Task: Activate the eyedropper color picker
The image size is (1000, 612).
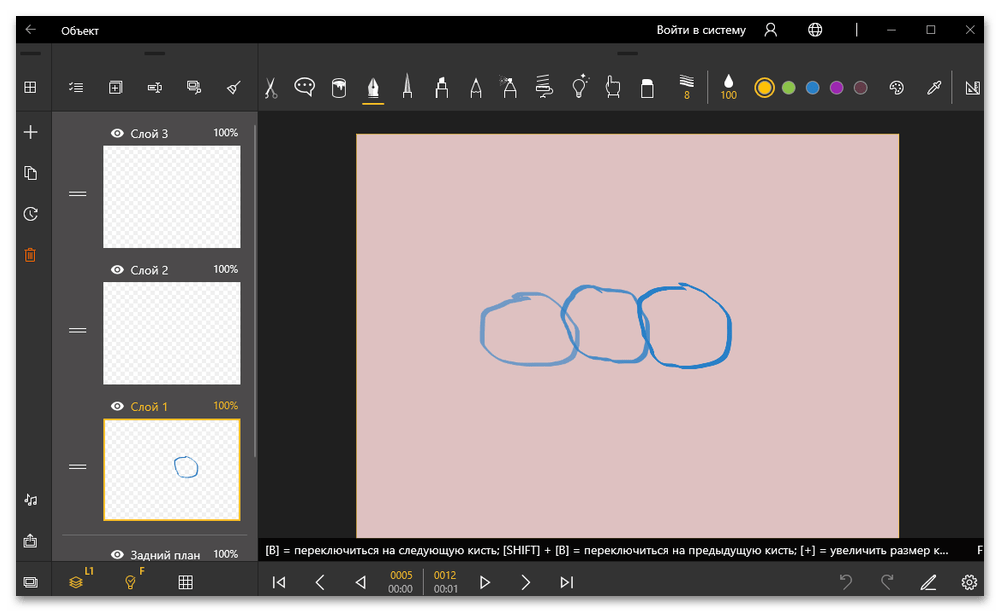Action: click(933, 88)
